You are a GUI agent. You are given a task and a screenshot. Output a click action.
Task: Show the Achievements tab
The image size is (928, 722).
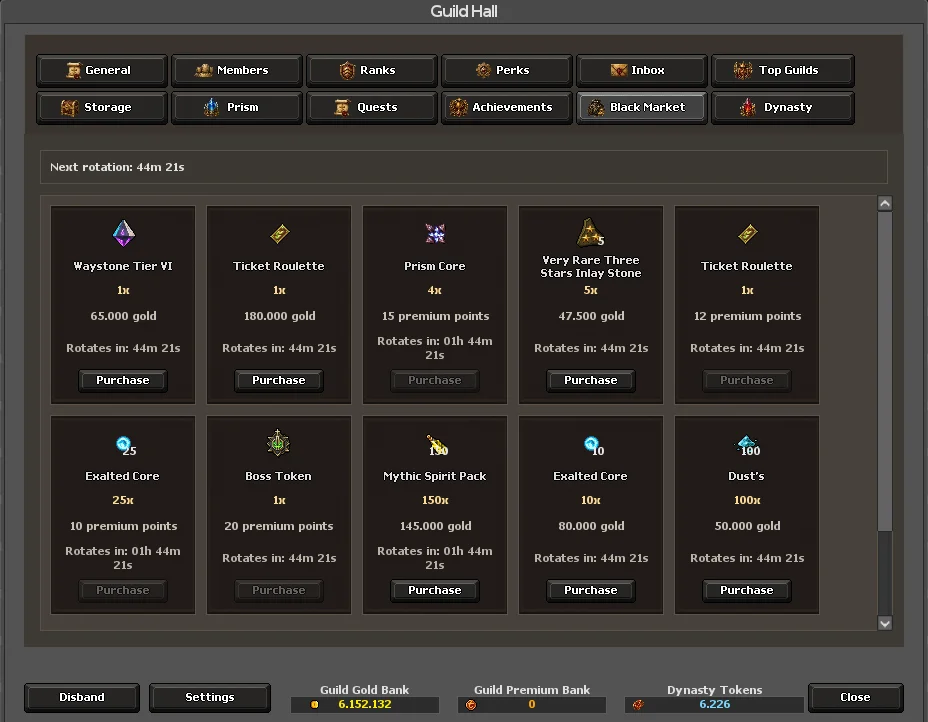click(x=507, y=107)
